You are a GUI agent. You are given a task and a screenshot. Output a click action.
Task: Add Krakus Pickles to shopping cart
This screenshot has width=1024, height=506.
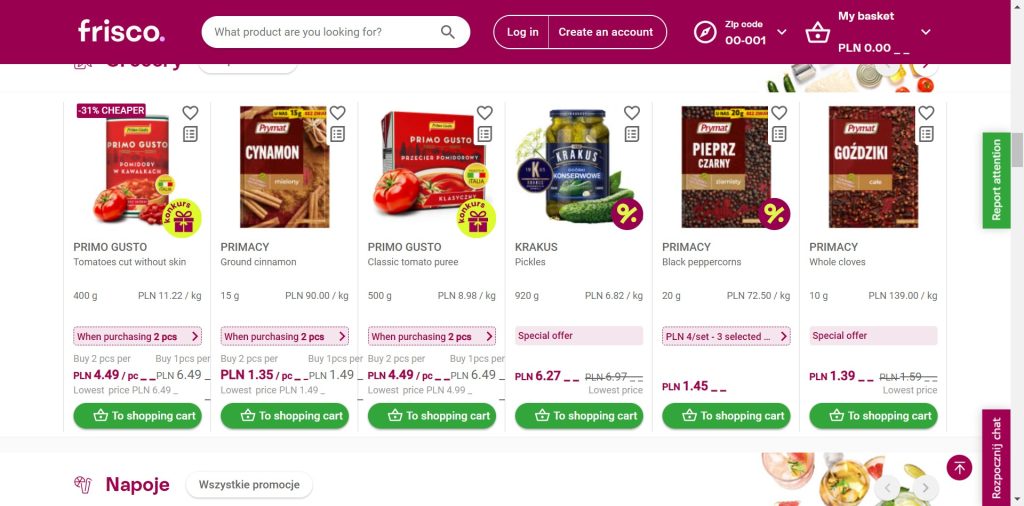click(x=579, y=416)
